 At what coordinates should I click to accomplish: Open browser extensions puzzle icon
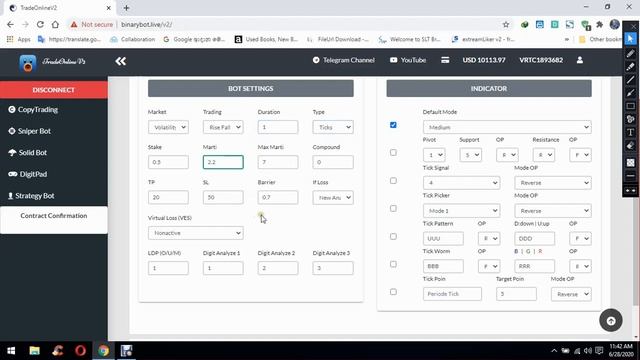tap(600, 24)
